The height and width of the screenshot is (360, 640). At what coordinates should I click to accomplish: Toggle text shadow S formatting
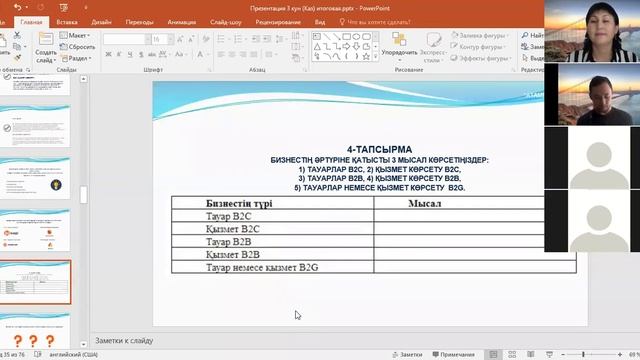click(141, 54)
